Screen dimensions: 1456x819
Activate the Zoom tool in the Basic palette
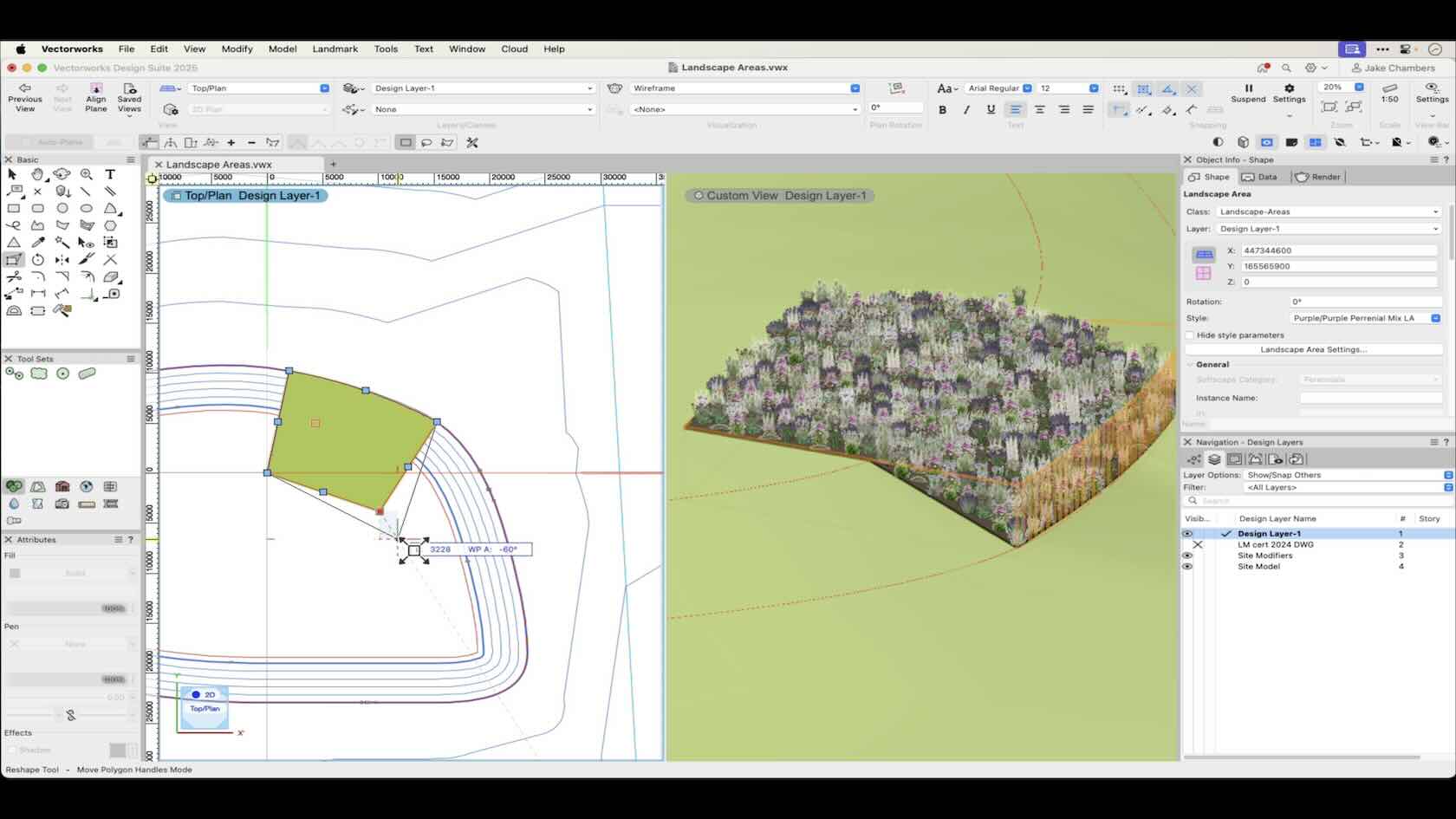pyautogui.click(x=87, y=174)
